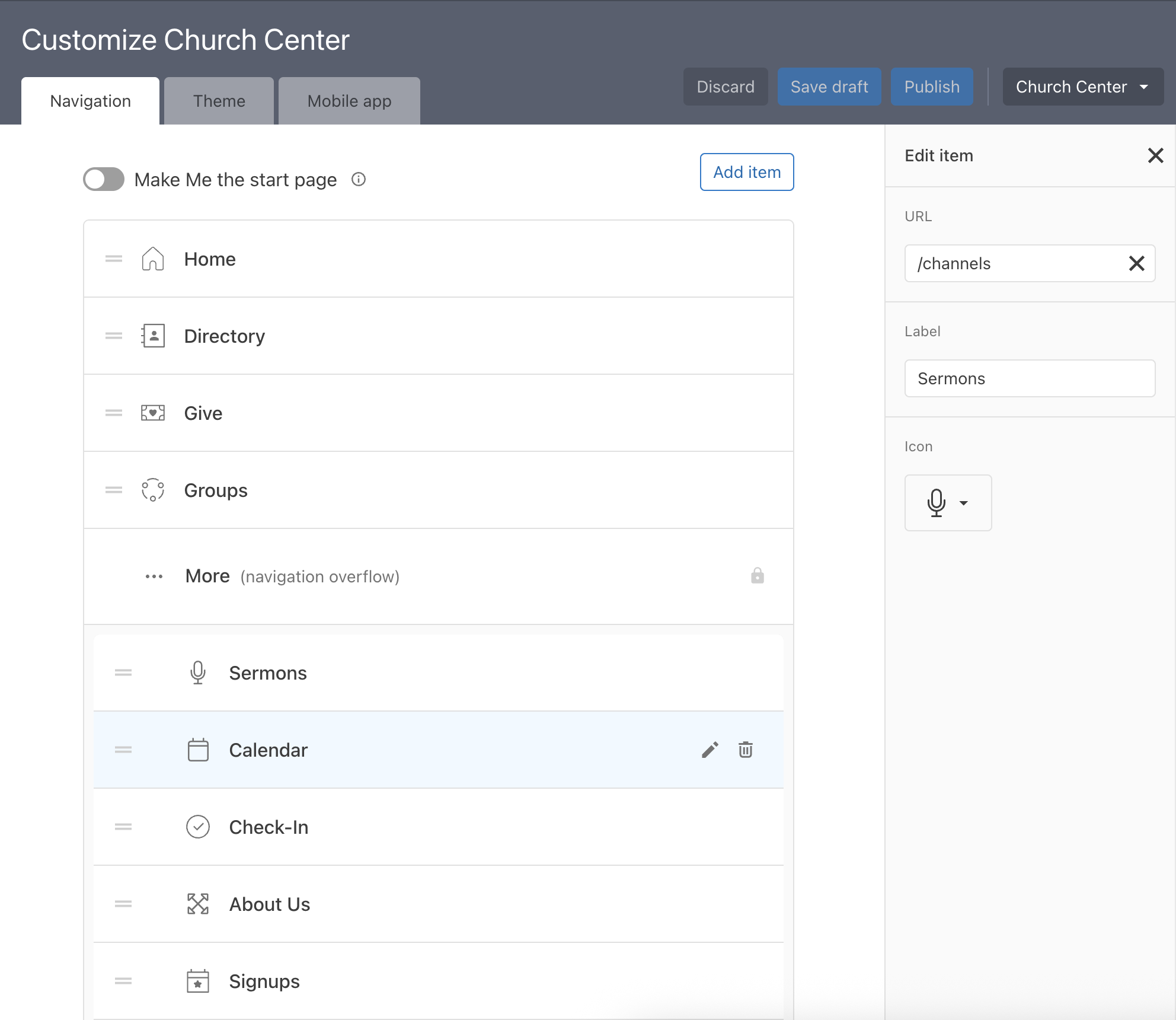Select the Directory navigation item
Viewport: 1176px width, 1020px height.
pos(439,336)
